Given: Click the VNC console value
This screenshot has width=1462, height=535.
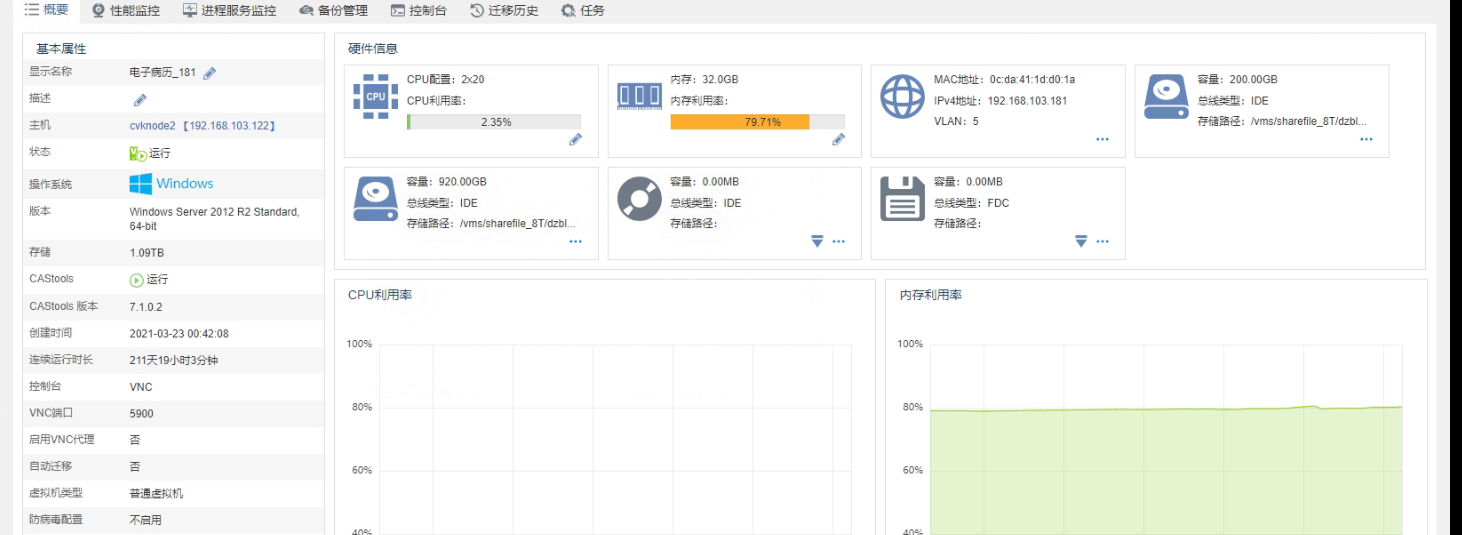Looking at the screenshot, I should [141, 387].
